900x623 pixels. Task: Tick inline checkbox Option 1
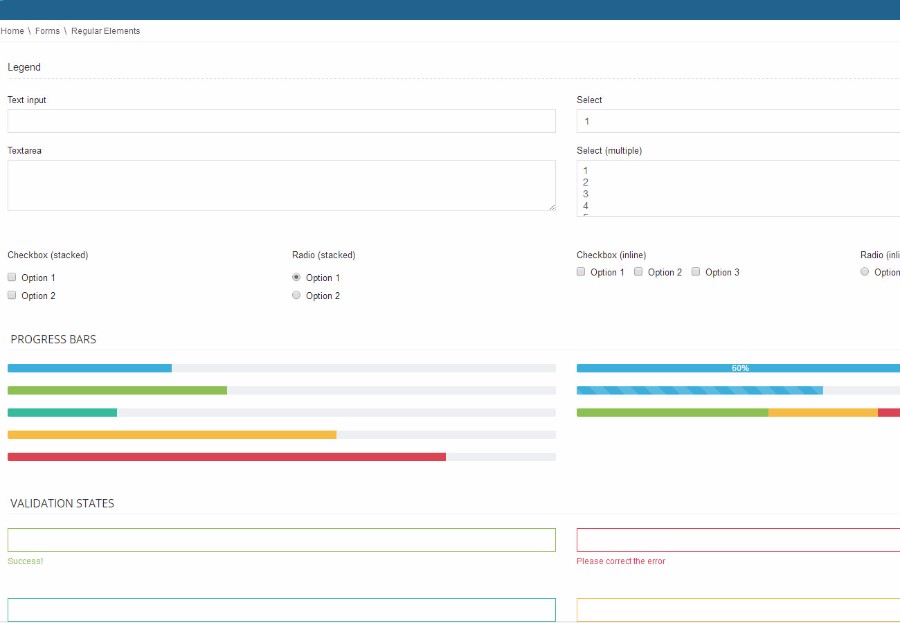coord(581,272)
